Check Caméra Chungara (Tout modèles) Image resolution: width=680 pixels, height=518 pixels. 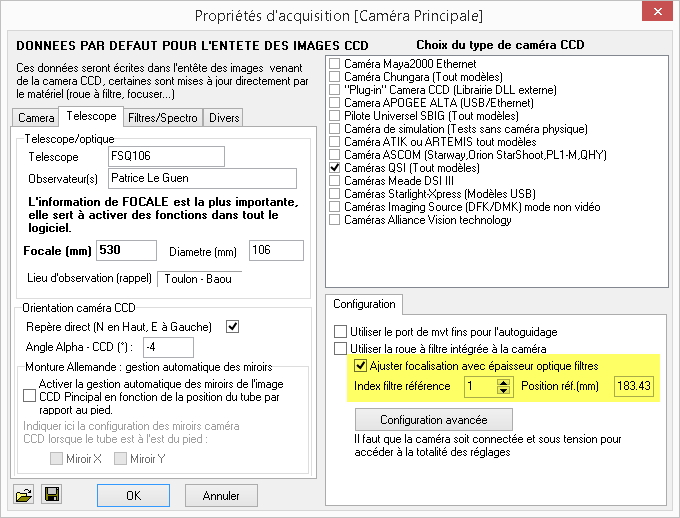(x=334, y=77)
